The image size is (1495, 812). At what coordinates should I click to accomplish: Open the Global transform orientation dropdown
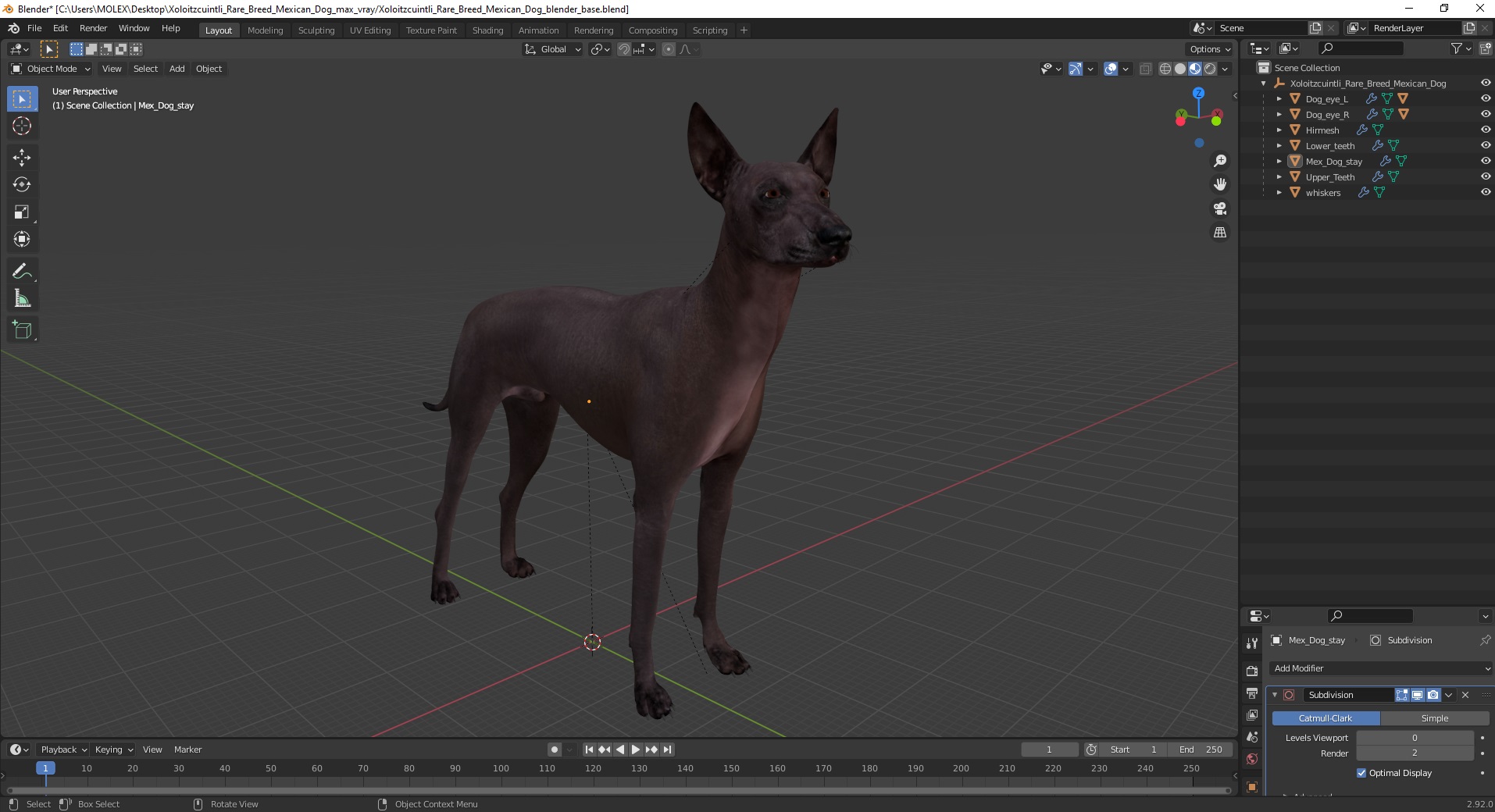552,49
